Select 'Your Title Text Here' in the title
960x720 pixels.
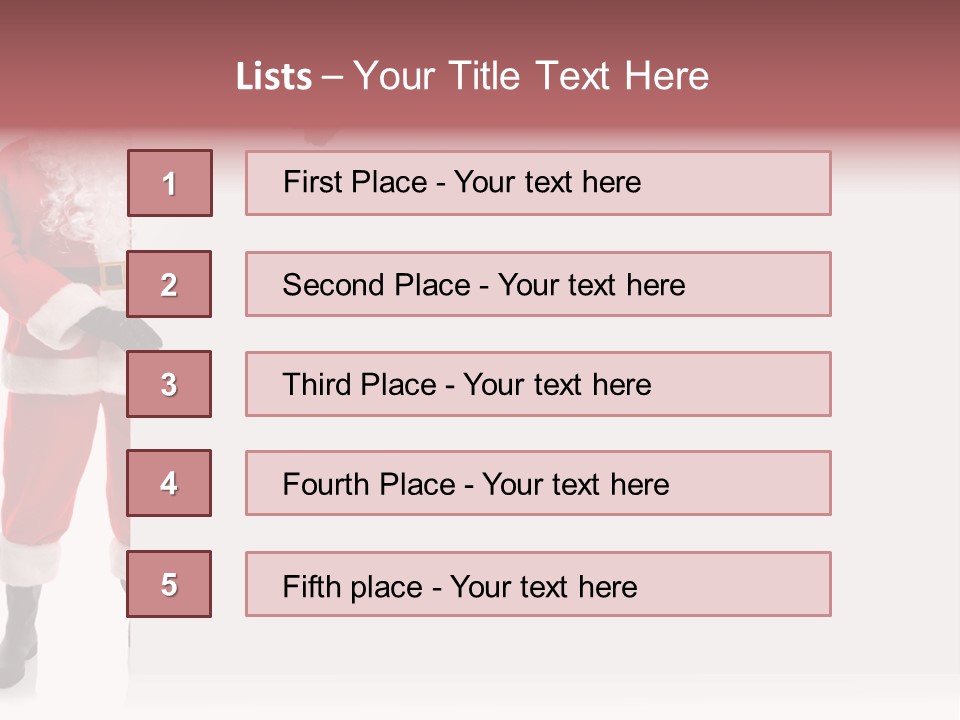[531, 76]
